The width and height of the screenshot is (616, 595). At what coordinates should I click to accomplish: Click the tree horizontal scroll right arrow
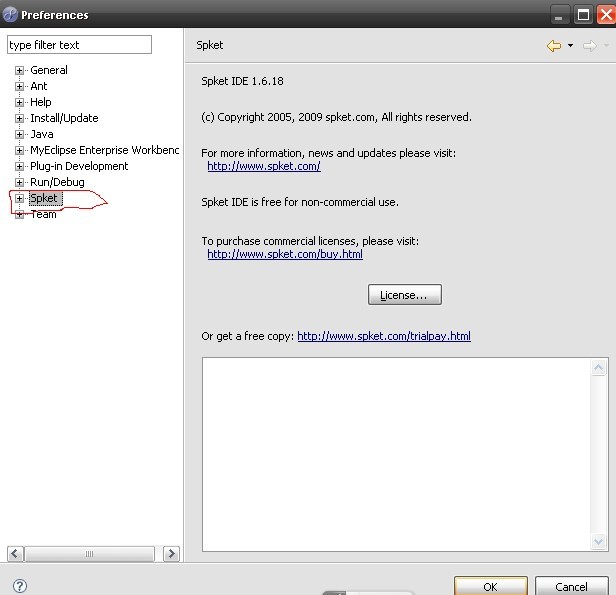pos(171,554)
